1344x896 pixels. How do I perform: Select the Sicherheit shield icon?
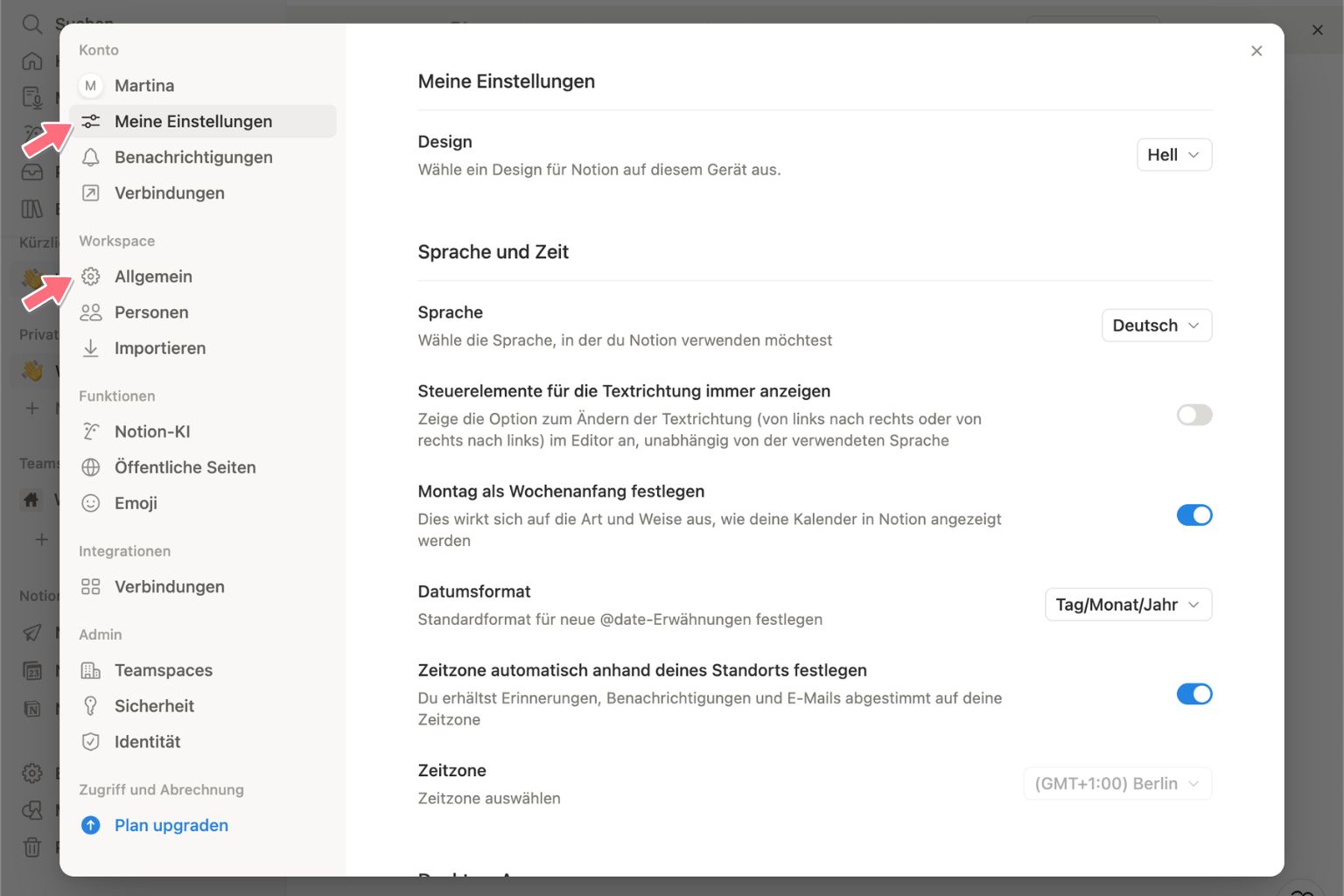click(x=91, y=705)
